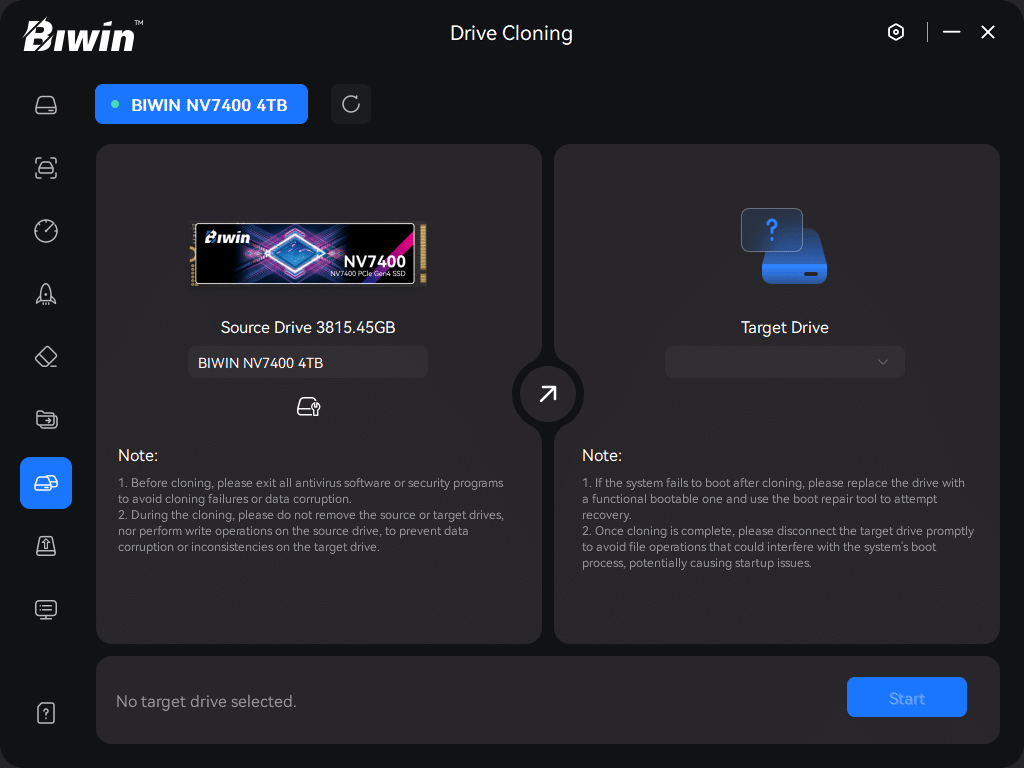Open the drive scan sidebar icon
Screen dimensions: 1024x768
(x=46, y=168)
